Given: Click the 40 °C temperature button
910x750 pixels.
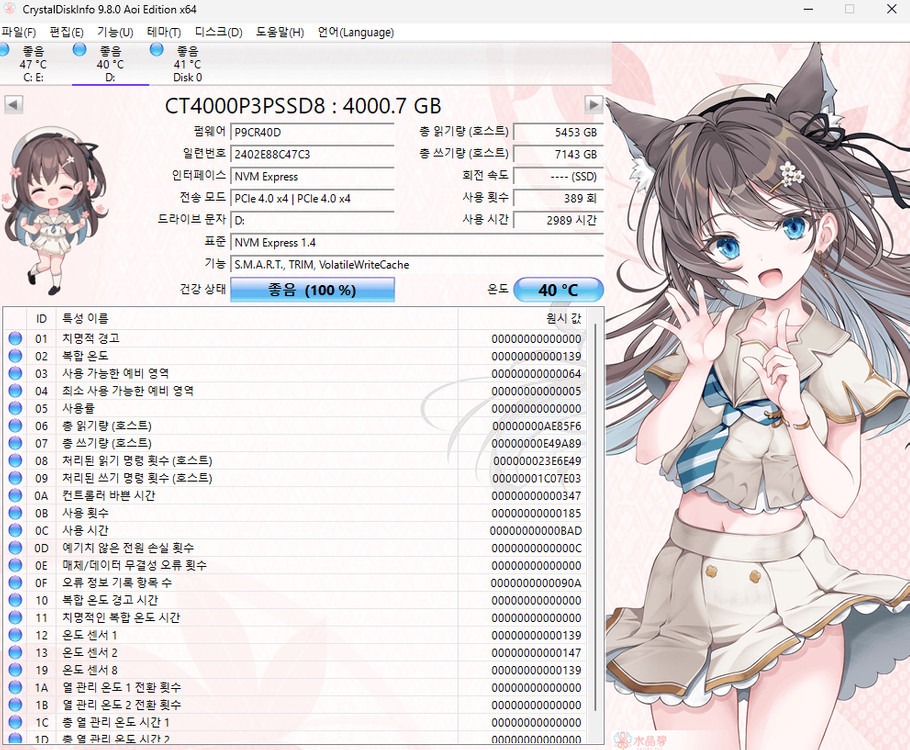Looking at the screenshot, I should click(x=558, y=289).
